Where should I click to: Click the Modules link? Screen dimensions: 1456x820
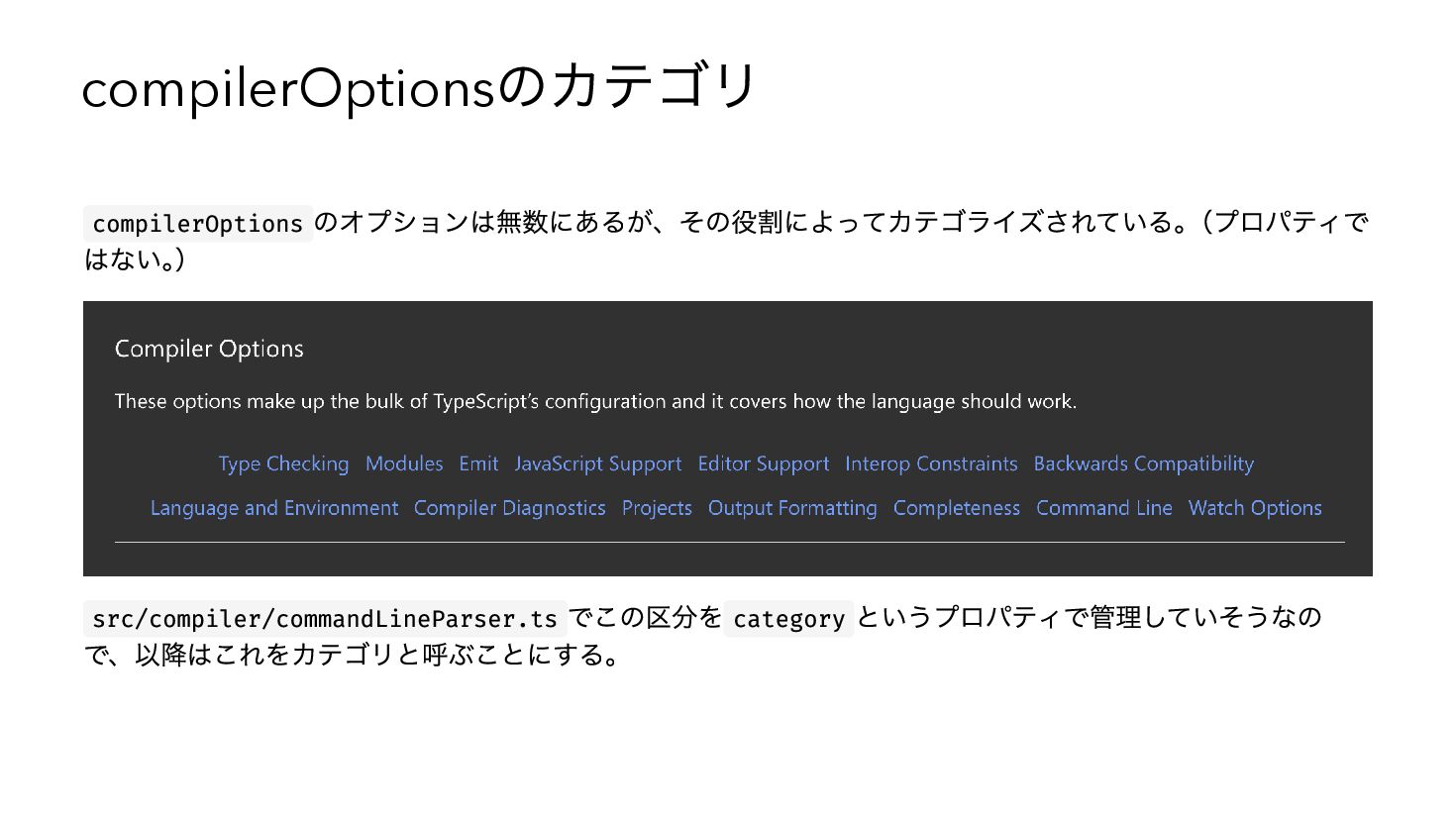pos(404,463)
